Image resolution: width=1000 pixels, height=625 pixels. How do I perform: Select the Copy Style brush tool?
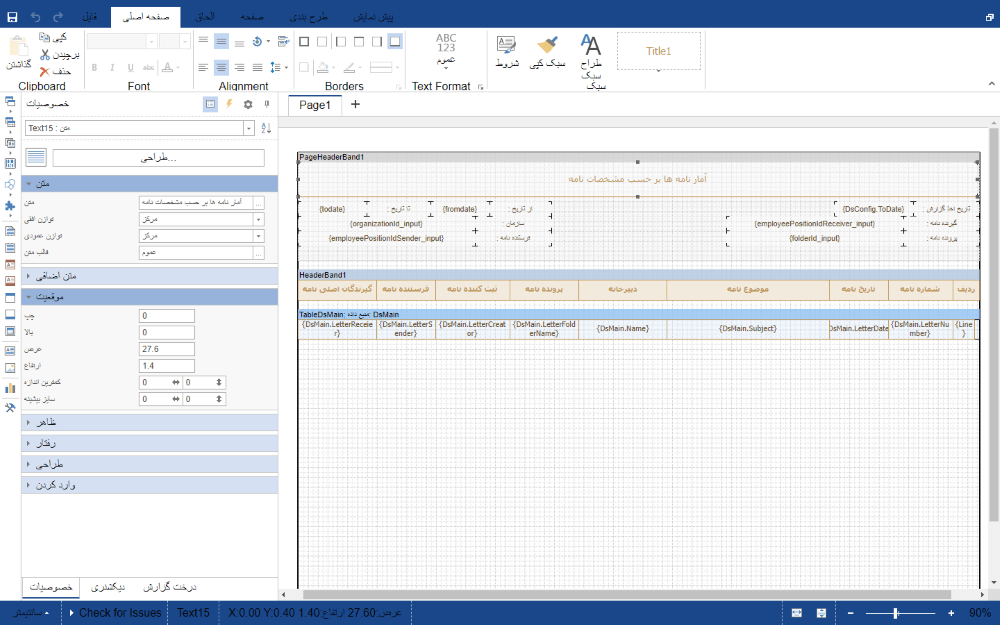(547, 45)
